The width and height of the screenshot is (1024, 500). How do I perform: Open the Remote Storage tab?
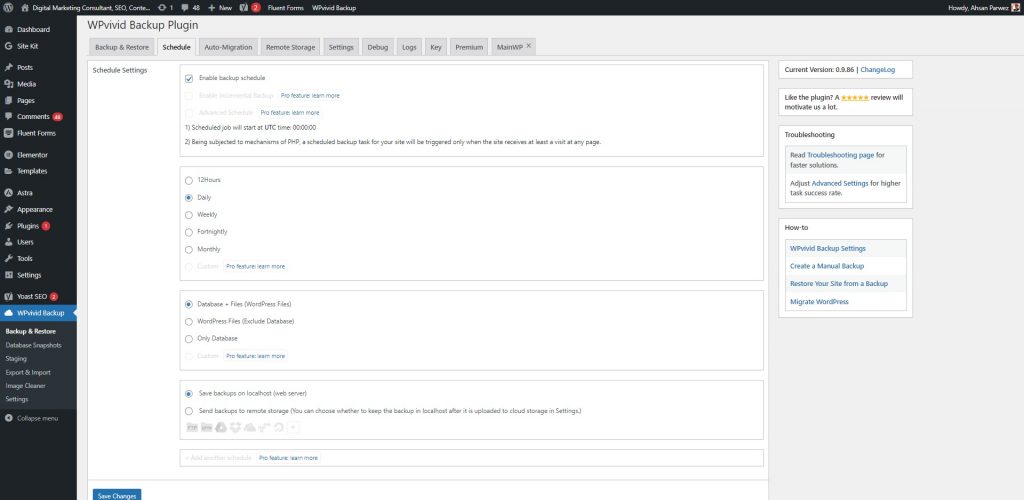pyautogui.click(x=291, y=47)
